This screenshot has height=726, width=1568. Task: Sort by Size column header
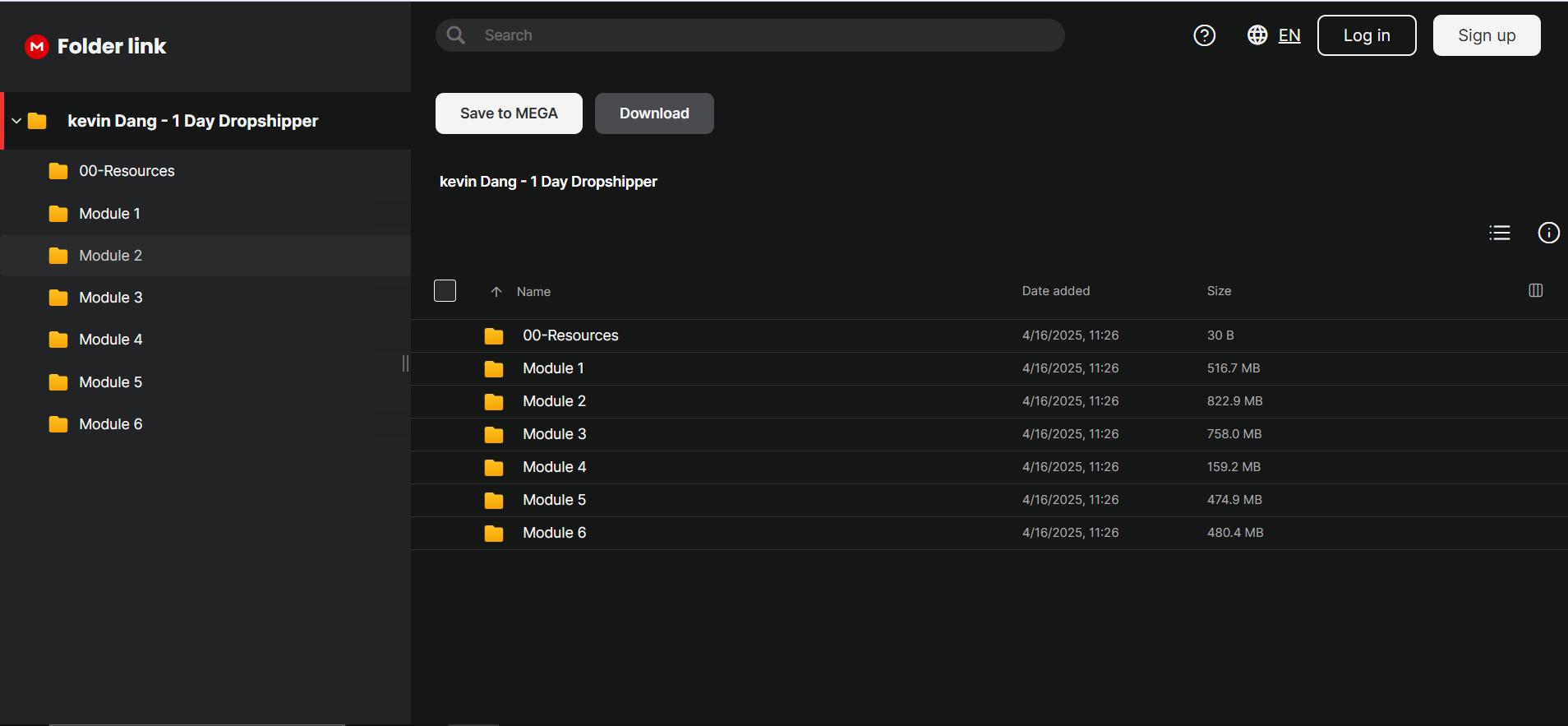[x=1219, y=291]
